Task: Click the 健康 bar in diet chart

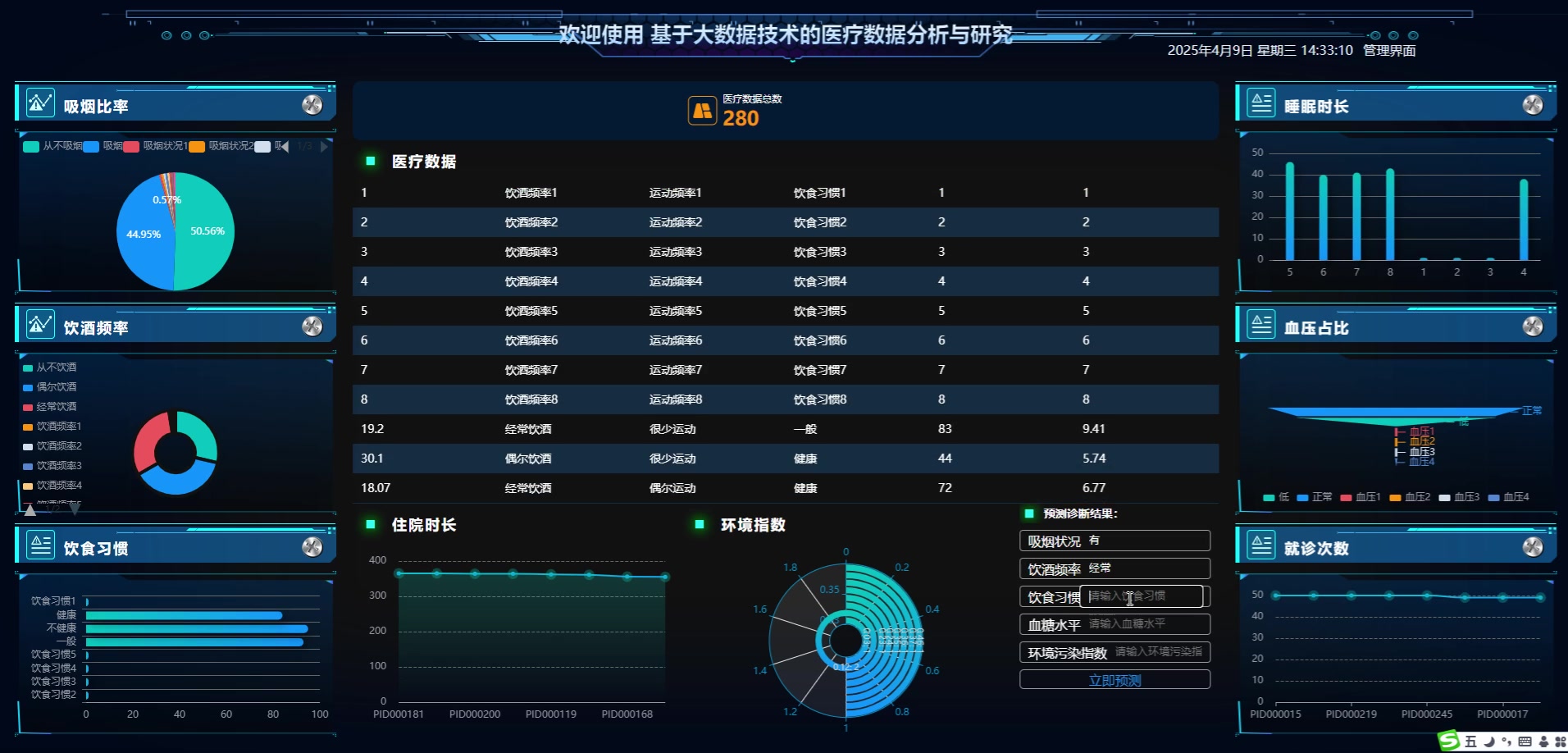Action: pos(184,615)
